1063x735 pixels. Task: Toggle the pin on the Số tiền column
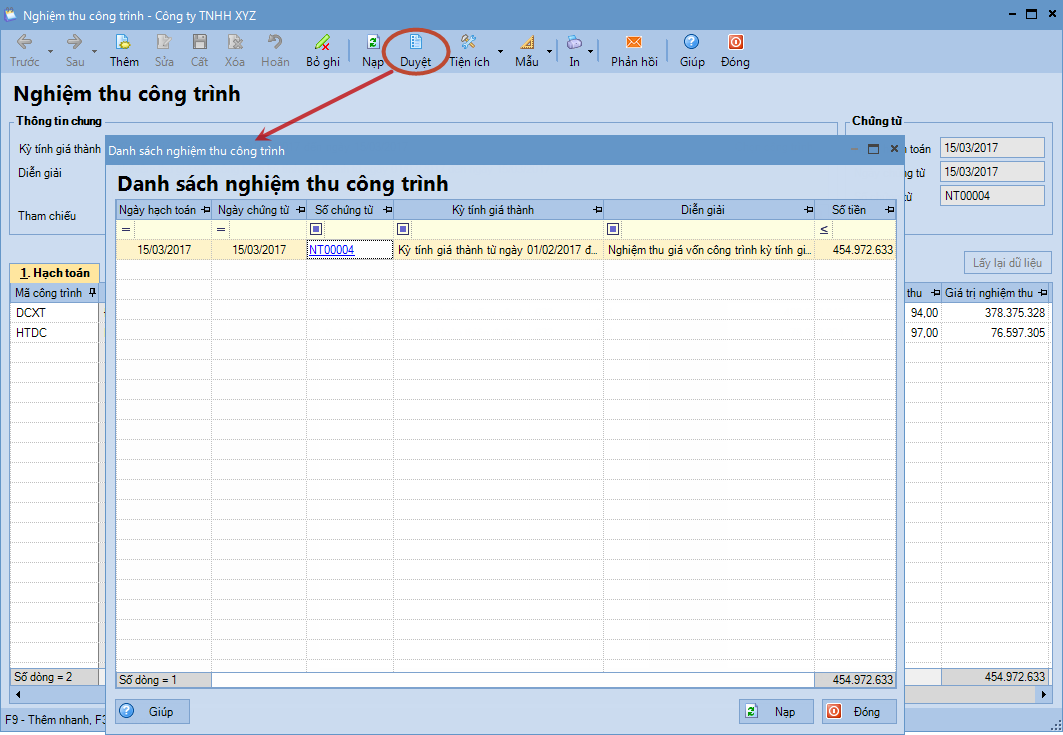(887, 210)
